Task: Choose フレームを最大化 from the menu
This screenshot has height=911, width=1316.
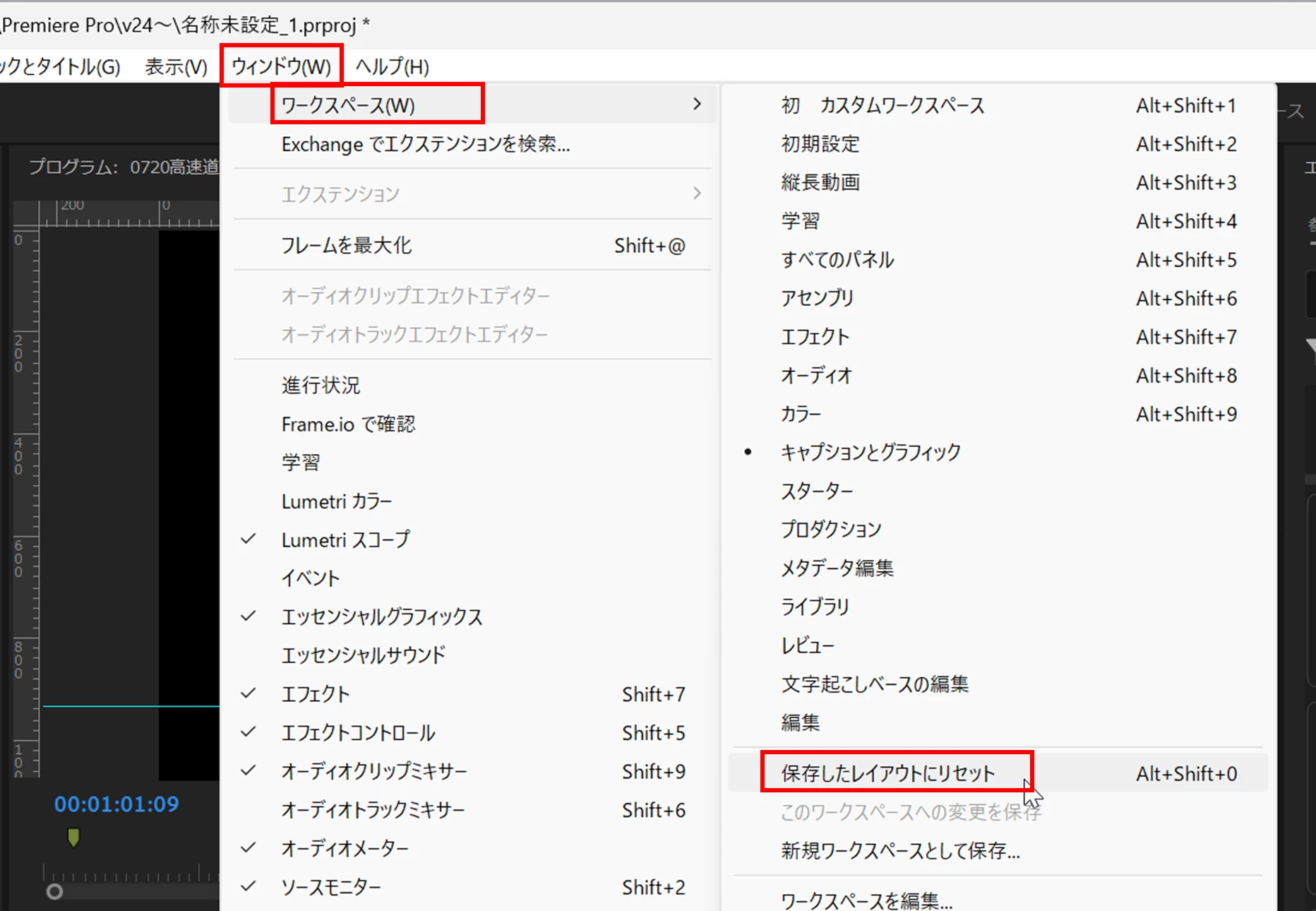Action: tap(472, 245)
